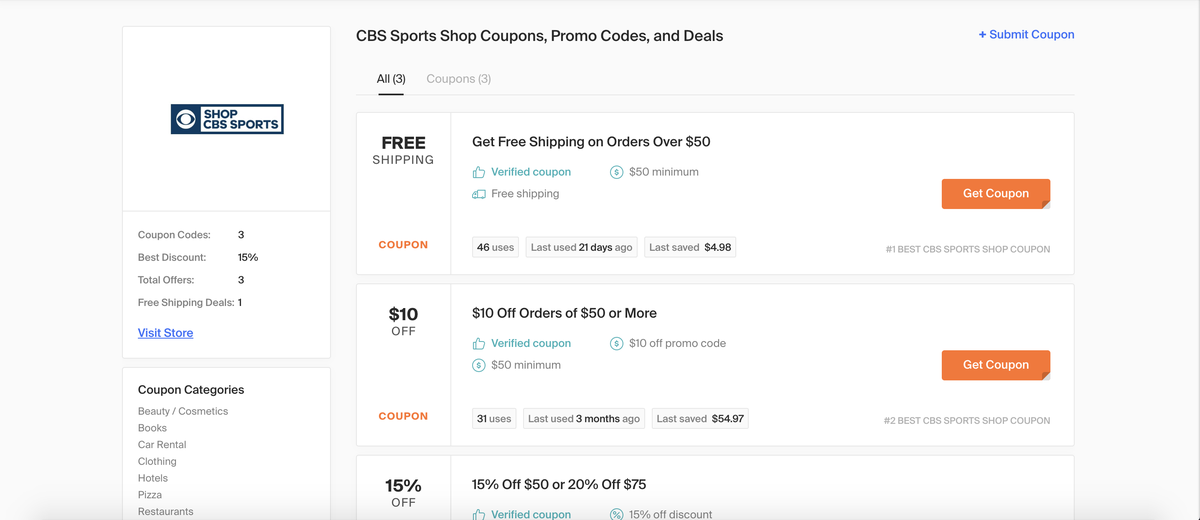1200x520 pixels.
Task: Switch to the All (3) tab
Action: tap(391, 79)
